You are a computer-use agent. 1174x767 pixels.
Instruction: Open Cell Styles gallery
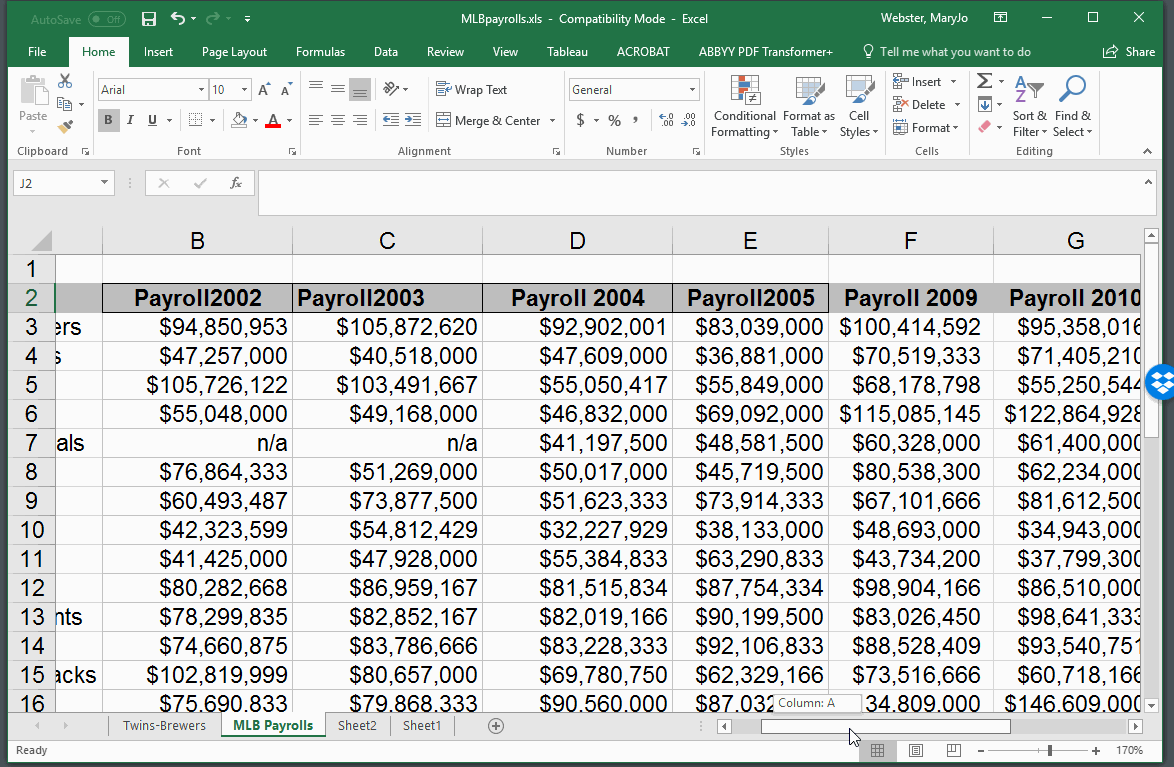click(x=859, y=106)
